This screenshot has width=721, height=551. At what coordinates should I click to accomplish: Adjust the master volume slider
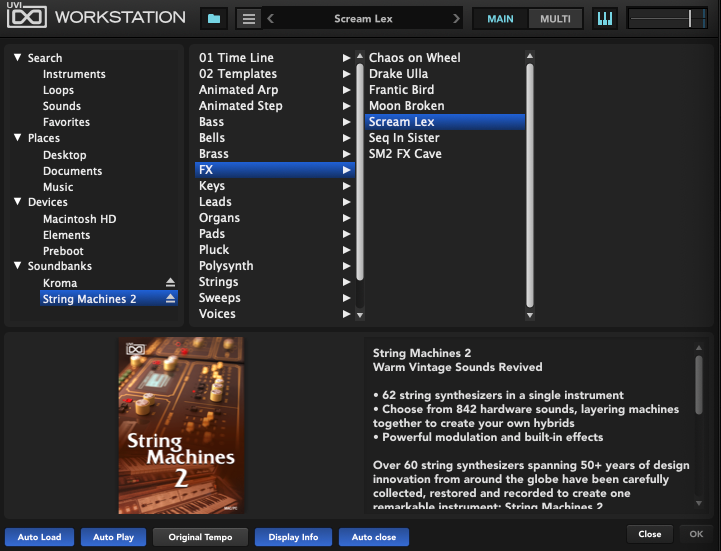667,19
